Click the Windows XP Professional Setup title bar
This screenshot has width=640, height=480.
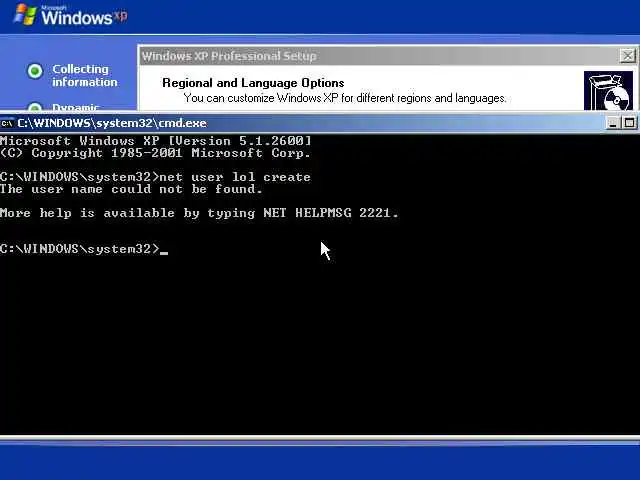coord(388,56)
